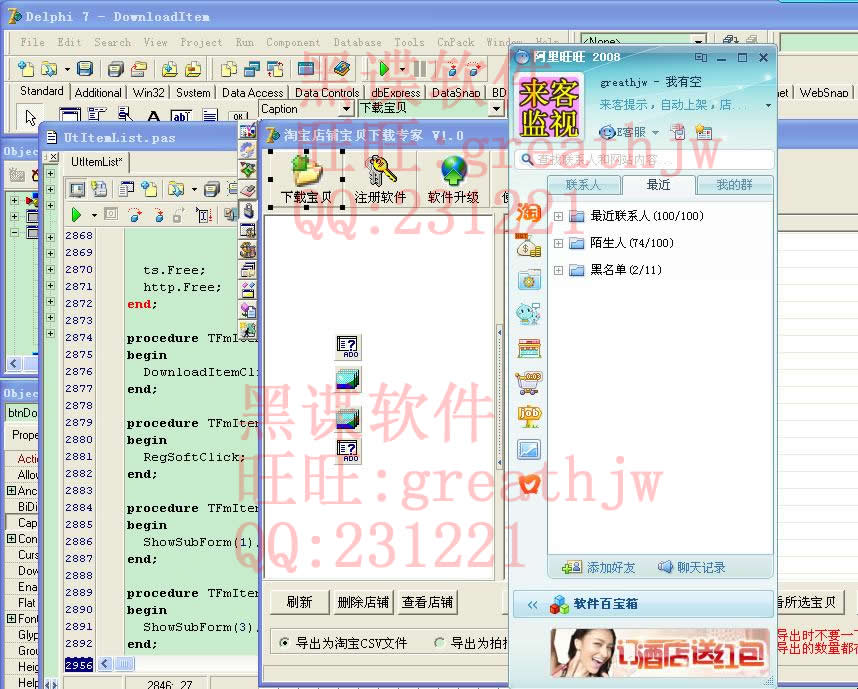Image resolution: width=858 pixels, height=689 pixels.
Task: Click the 注册软件 keys icon on form
Action: point(380,180)
